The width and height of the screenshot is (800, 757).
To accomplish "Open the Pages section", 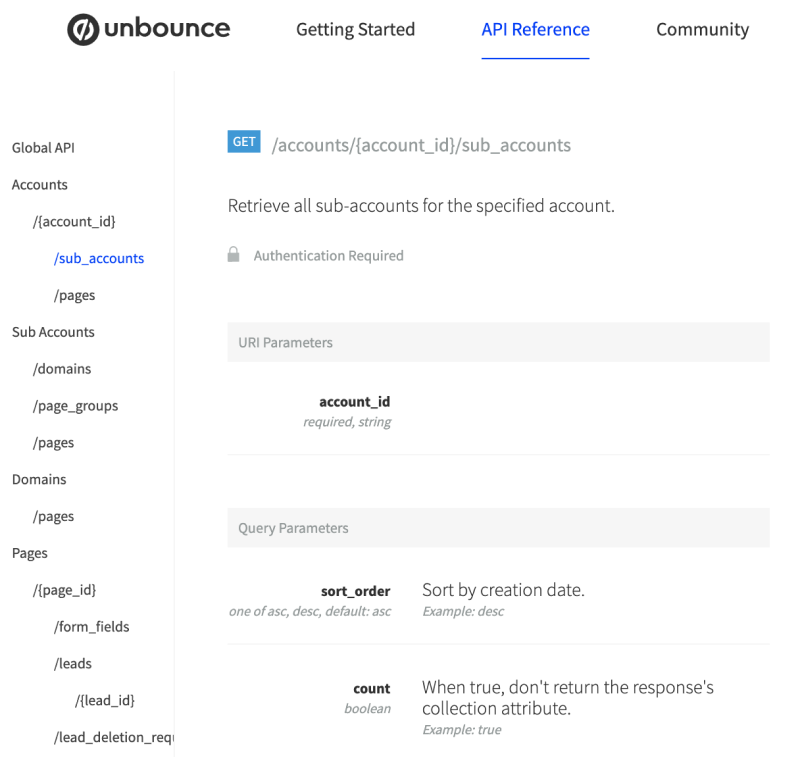I will [30, 552].
